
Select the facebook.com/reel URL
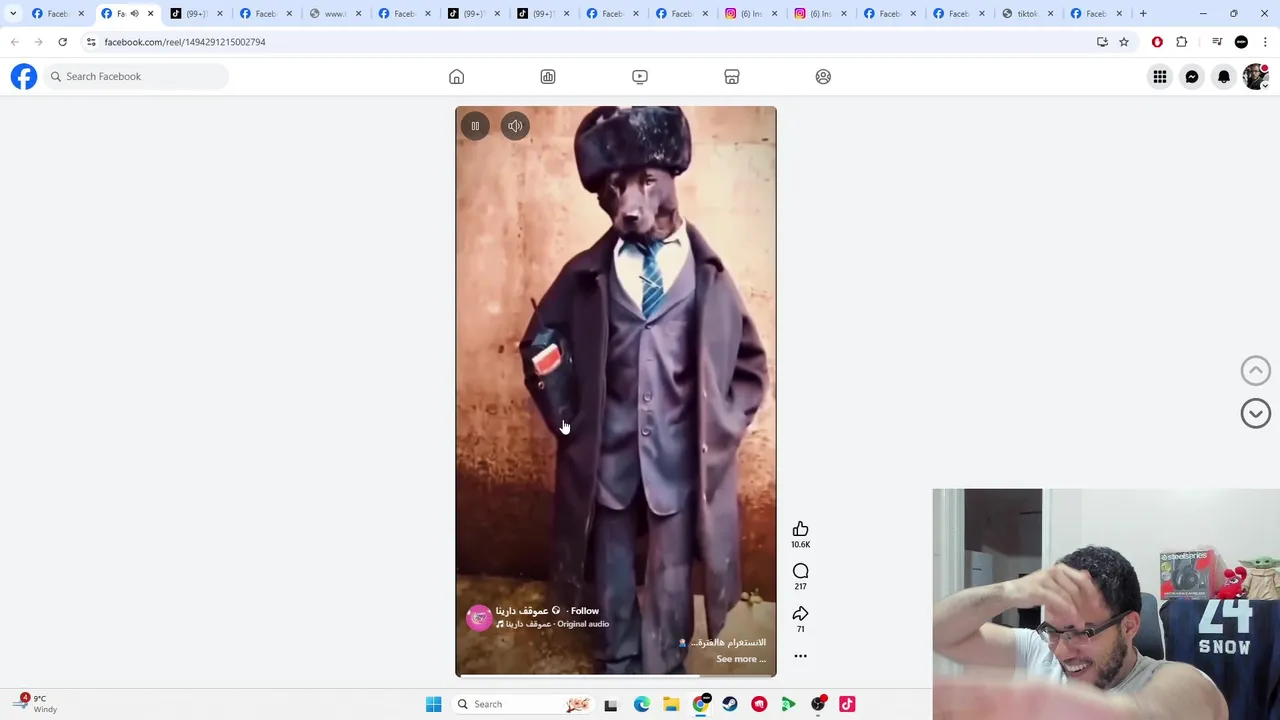[185, 42]
